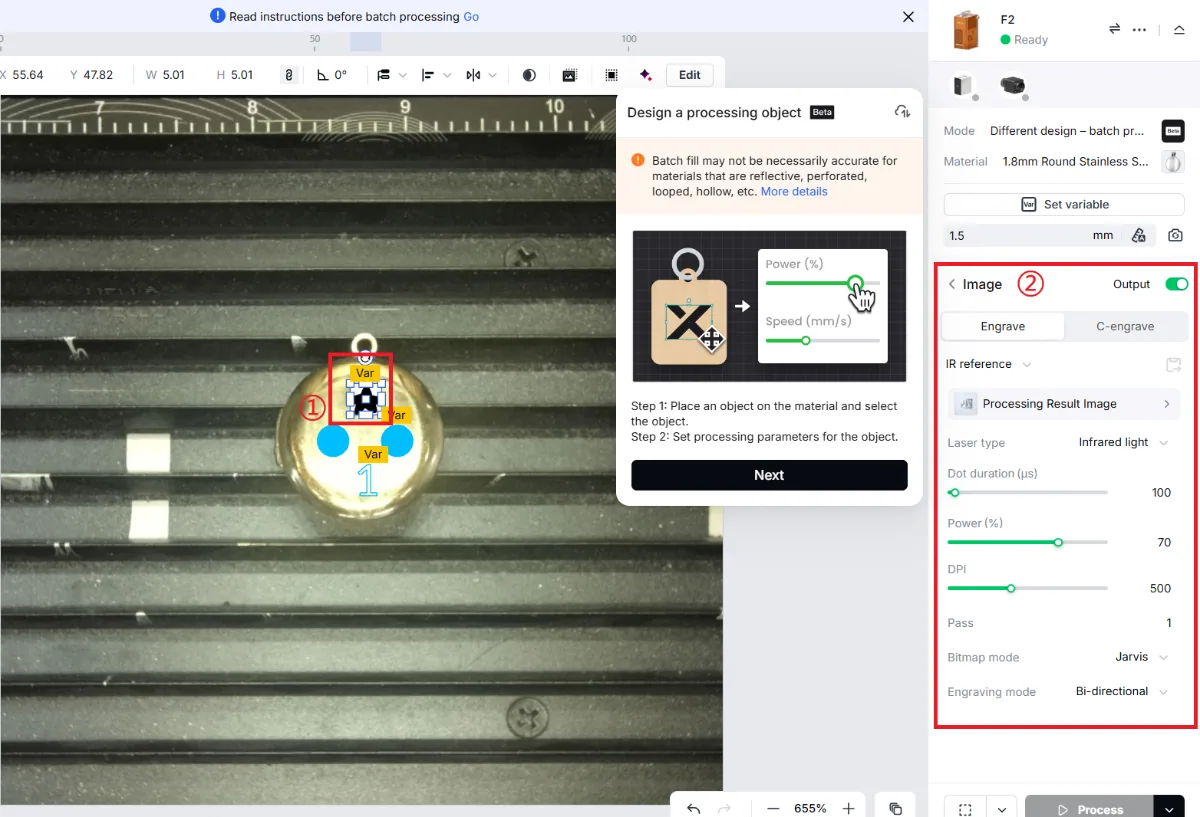
Task: Click the save parameters icon beside IR reference
Action: tap(1174, 365)
